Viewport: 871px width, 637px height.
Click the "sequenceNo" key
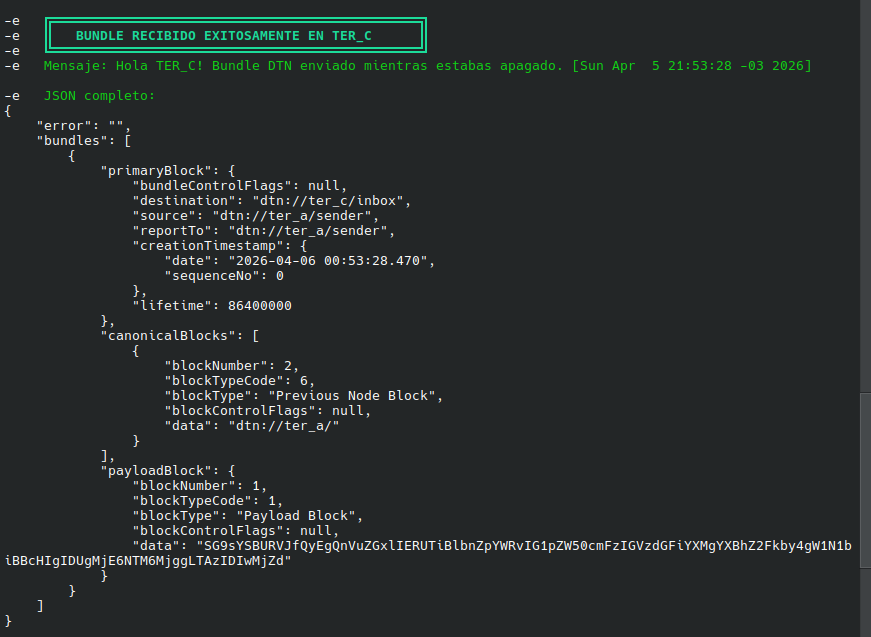212,276
